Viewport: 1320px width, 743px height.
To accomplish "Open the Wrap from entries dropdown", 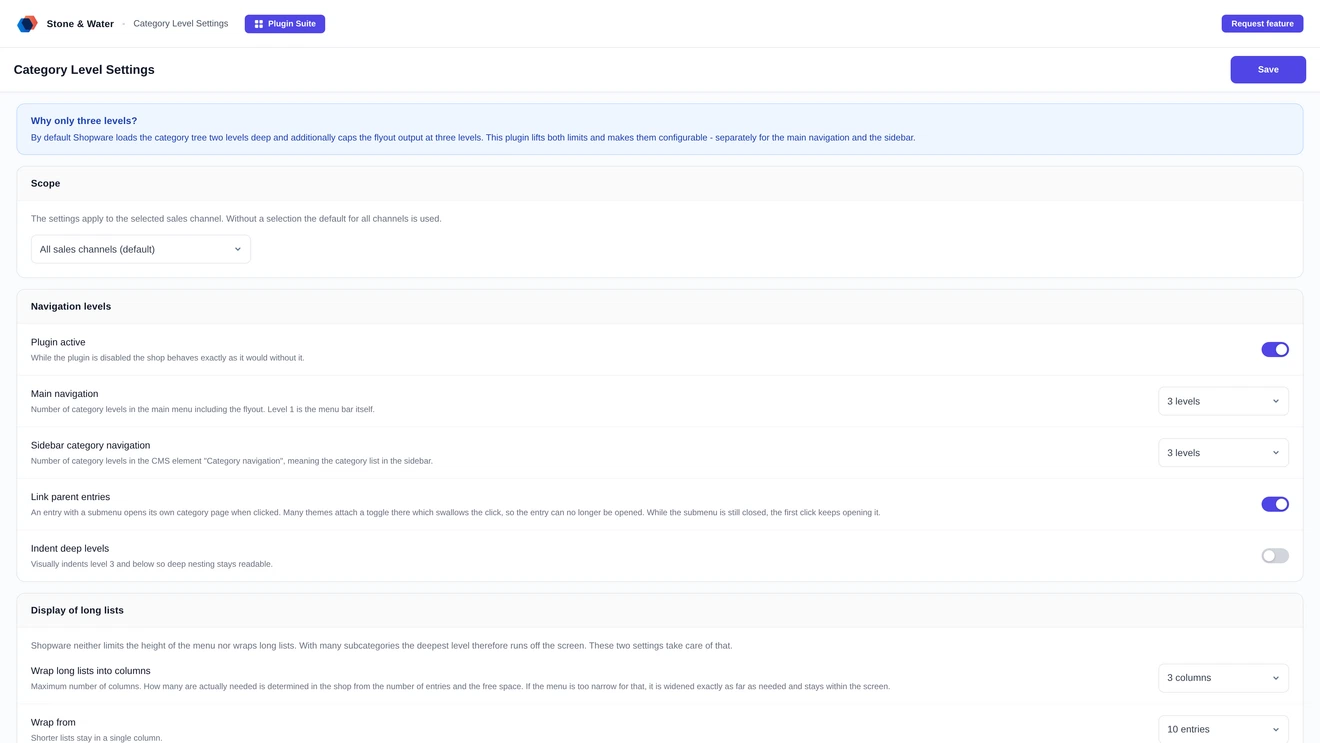I will pyautogui.click(x=1223, y=729).
